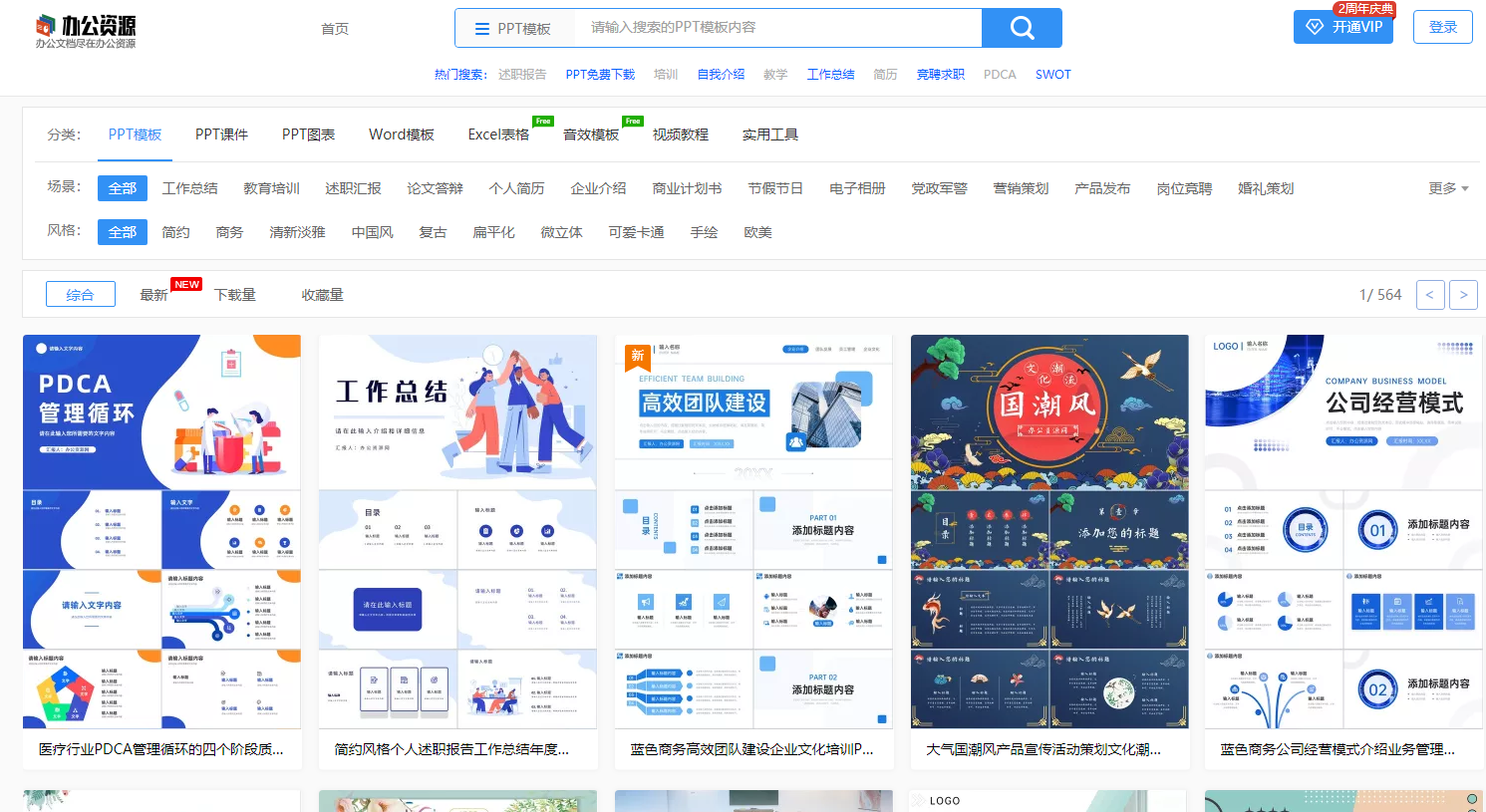Click the 办公资源 site logo
Image resolution: width=1486 pixels, height=812 pixels.
tap(86, 30)
